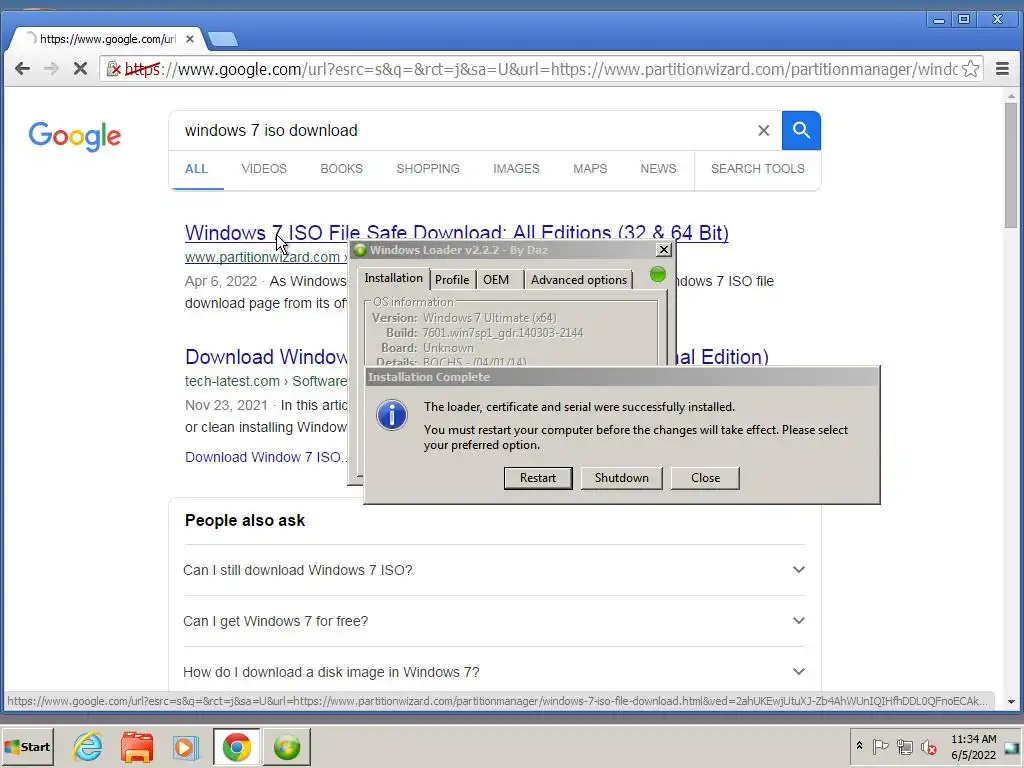
Task: Click the Windows Loader title bar icon
Action: click(359, 250)
